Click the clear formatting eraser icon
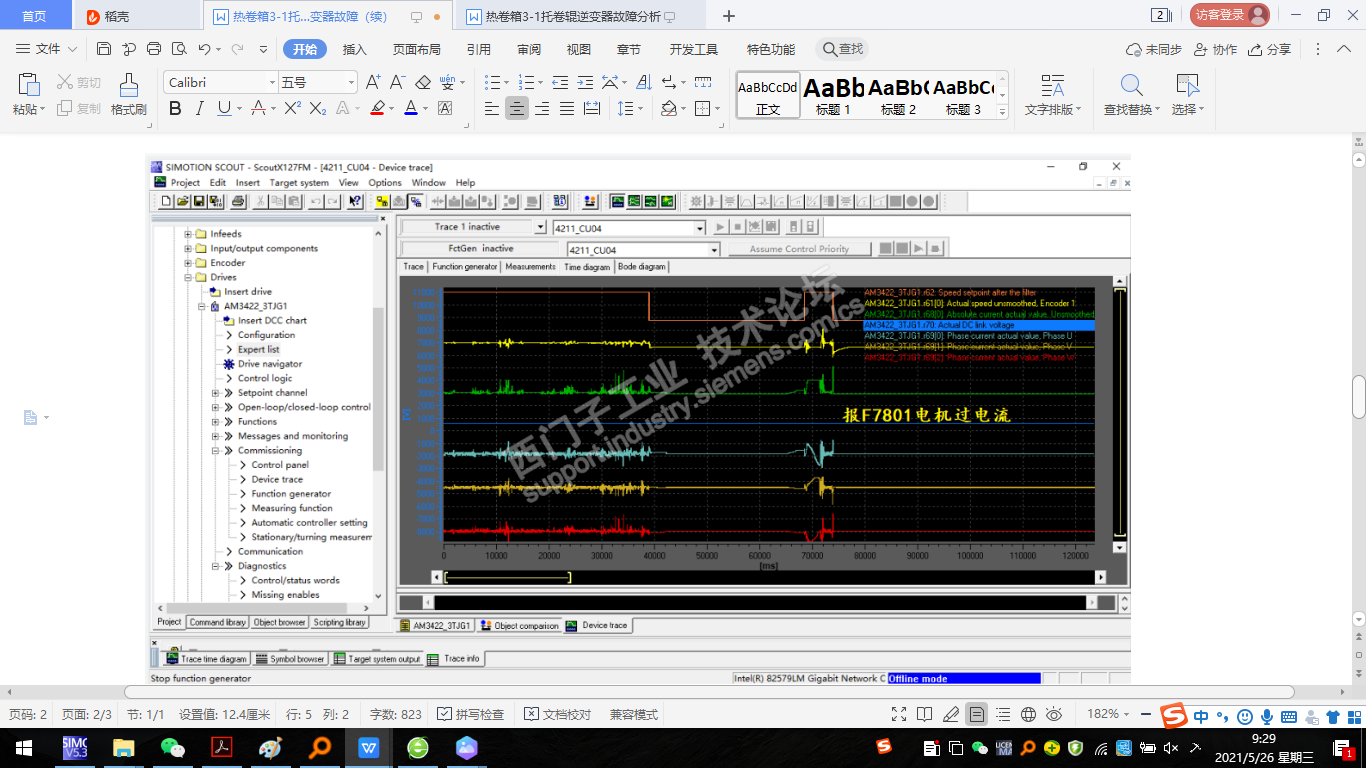This screenshot has height=768, width=1366. (422, 82)
